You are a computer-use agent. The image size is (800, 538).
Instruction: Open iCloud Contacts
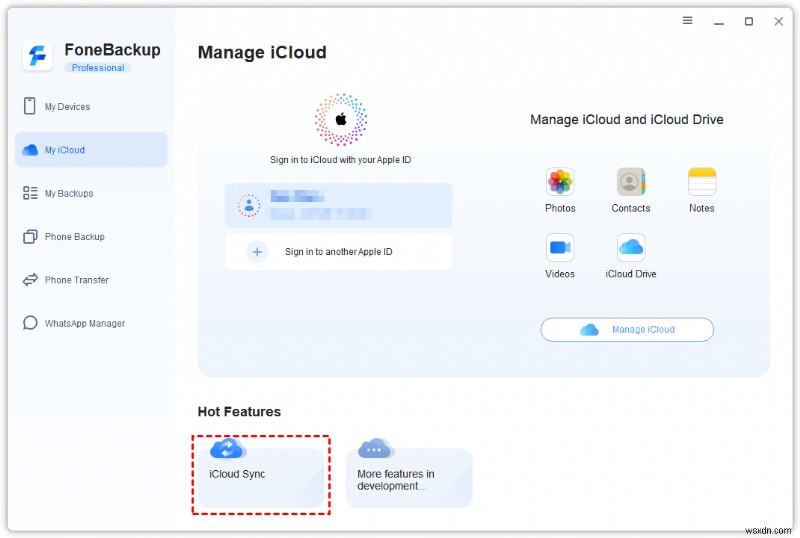(x=631, y=190)
